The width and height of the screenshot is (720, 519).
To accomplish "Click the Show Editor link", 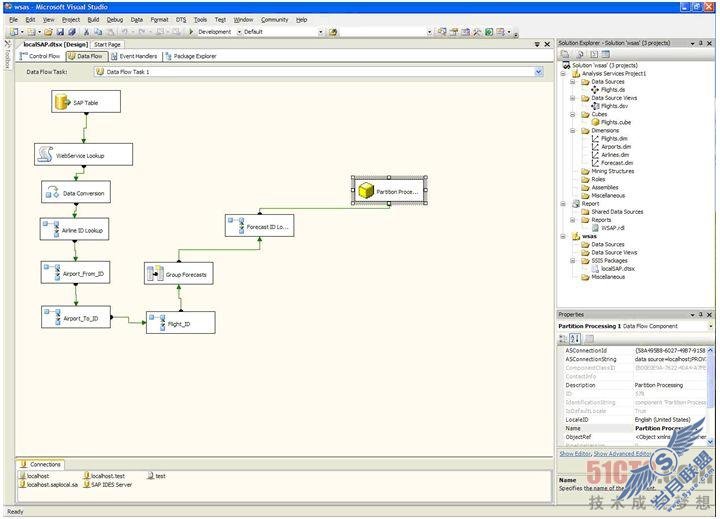I will (x=575, y=454).
